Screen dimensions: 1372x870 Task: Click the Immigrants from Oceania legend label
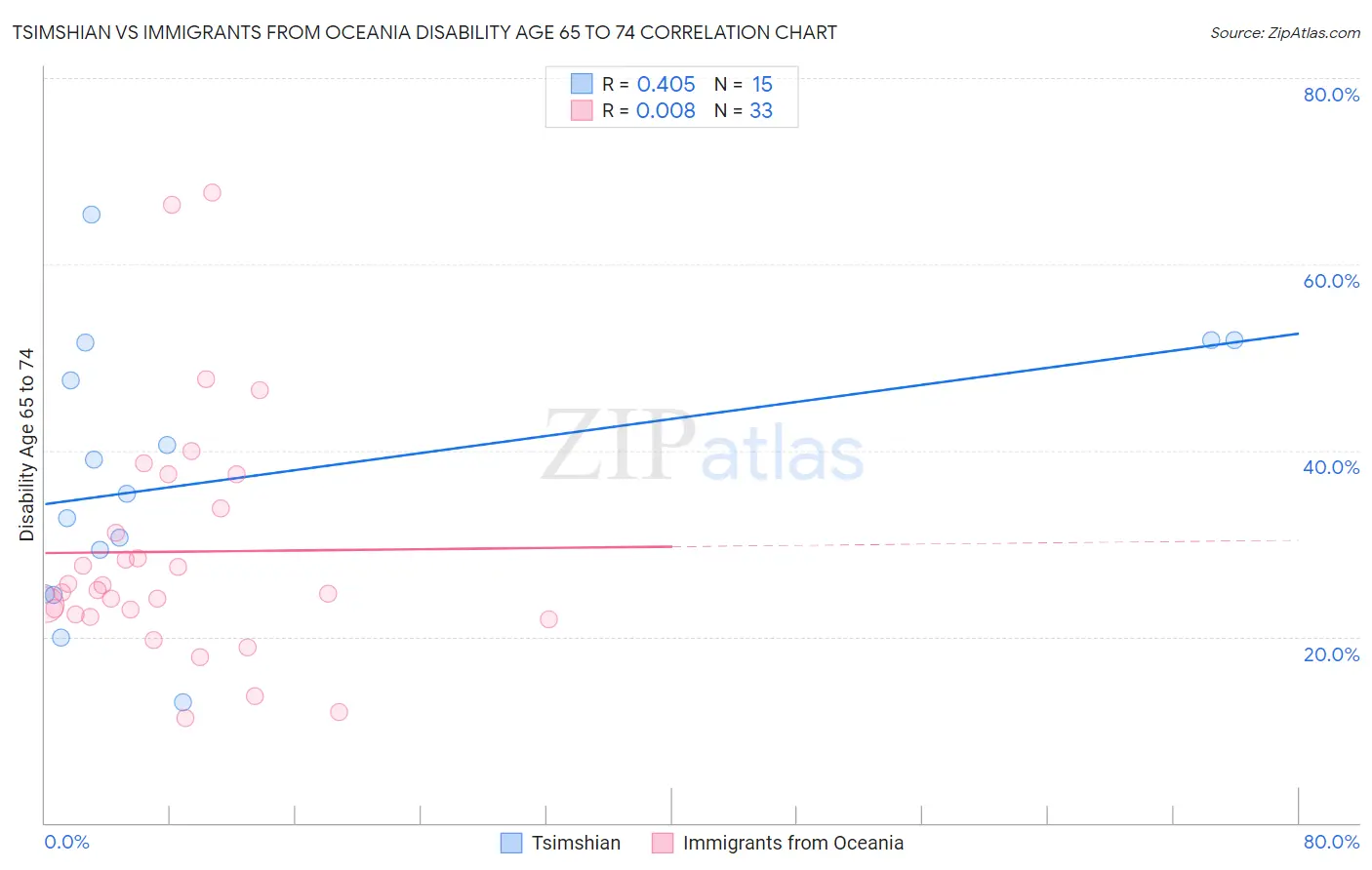pyautogui.click(x=793, y=843)
